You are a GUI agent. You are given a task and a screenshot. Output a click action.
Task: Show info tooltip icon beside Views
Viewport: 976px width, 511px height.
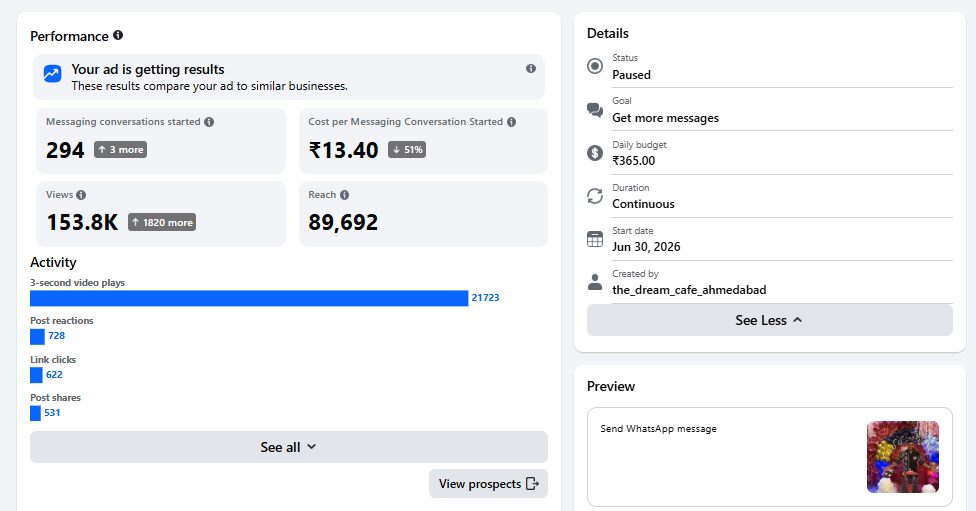pyautogui.click(x=81, y=195)
